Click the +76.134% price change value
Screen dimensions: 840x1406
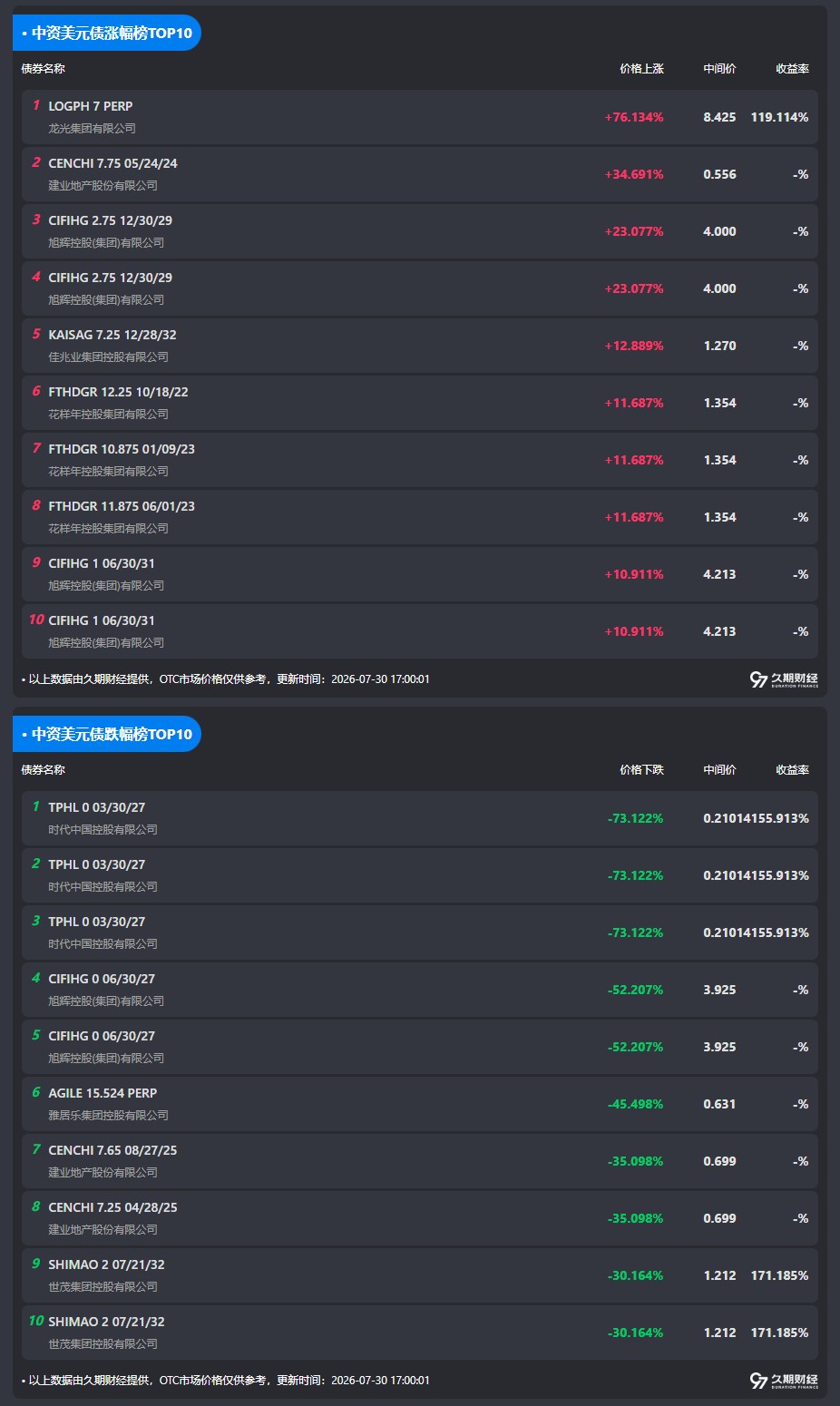click(634, 117)
